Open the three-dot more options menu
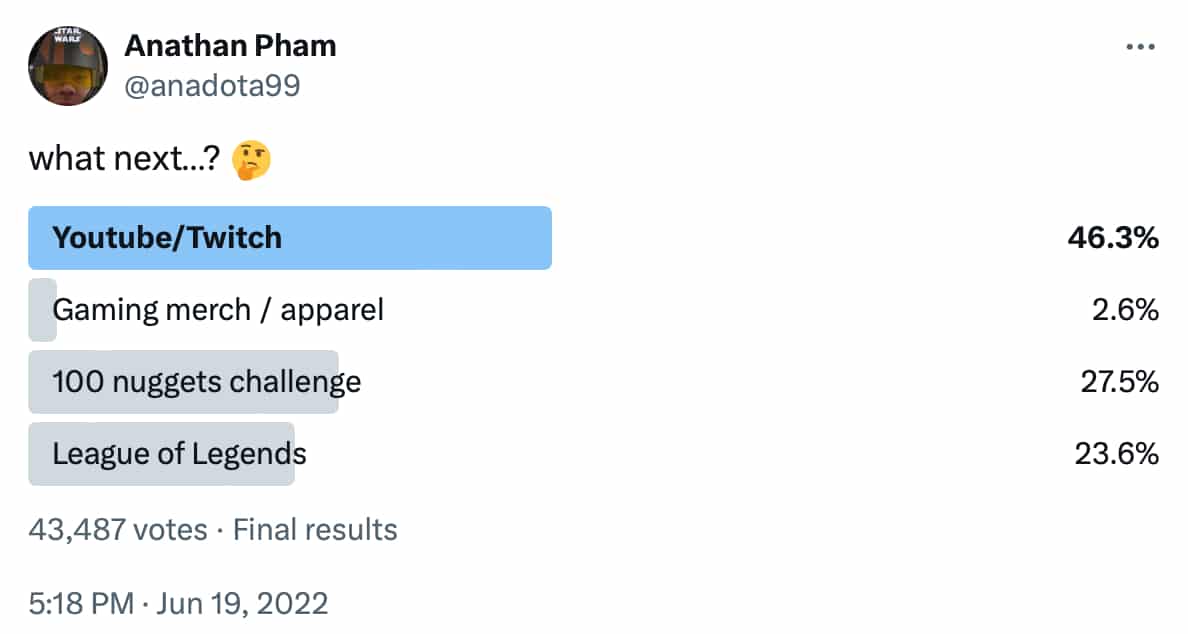This screenshot has width=1188, height=634. pos(1140,47)
